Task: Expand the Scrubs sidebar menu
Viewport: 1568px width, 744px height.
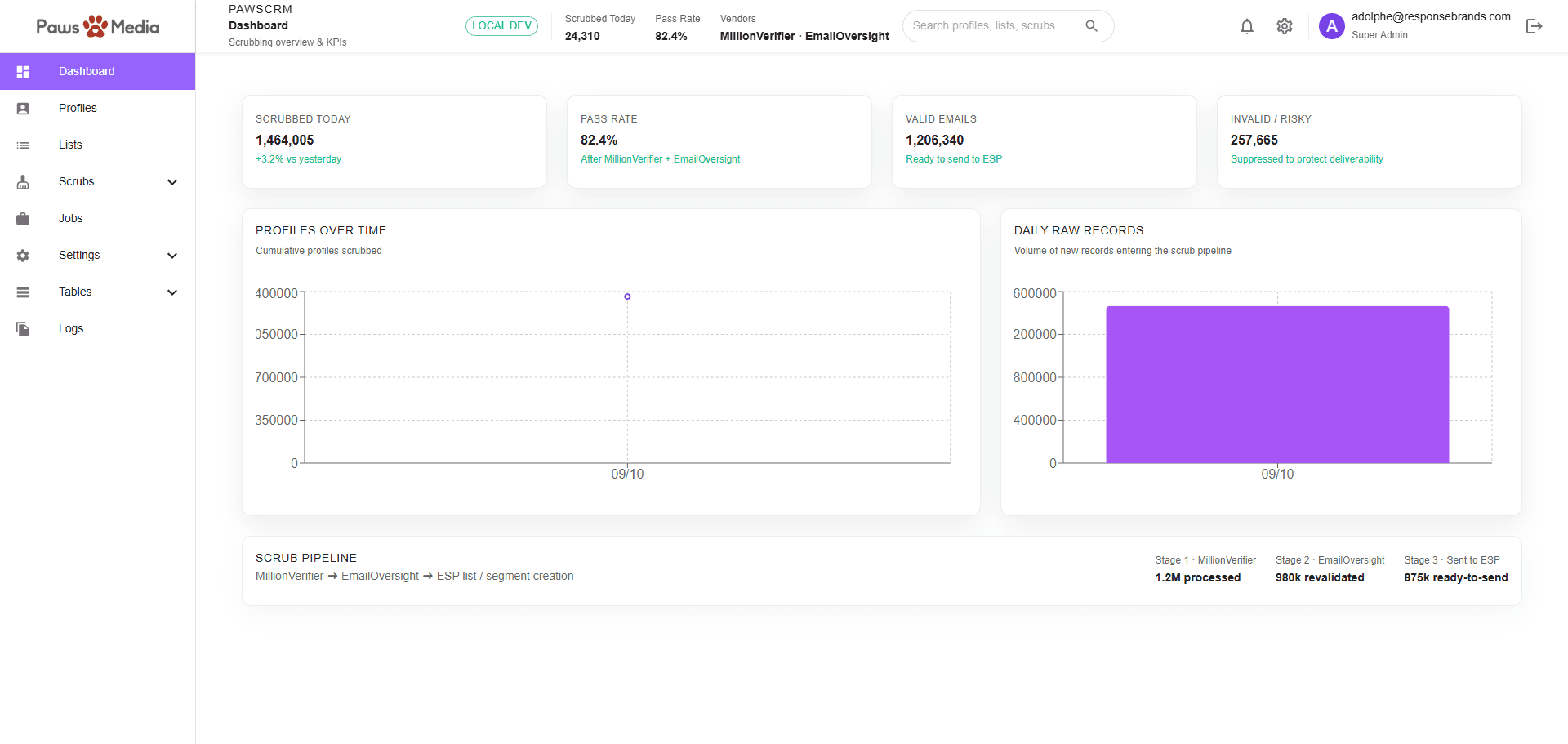Action: coord(172,181)
